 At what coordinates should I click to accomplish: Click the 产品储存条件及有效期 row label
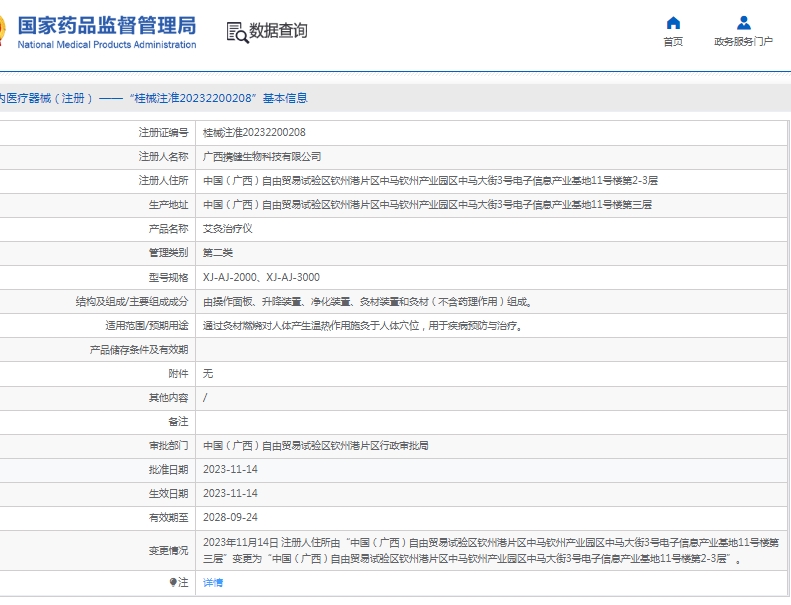139,350
